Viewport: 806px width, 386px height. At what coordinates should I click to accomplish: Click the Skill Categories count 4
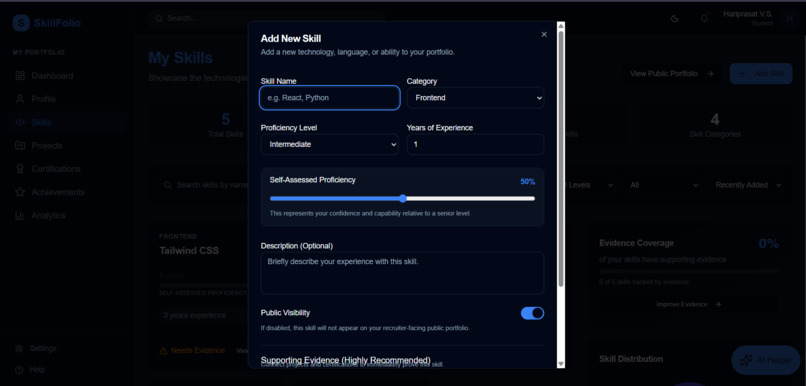pyautogui.click(x=715, y=120)
